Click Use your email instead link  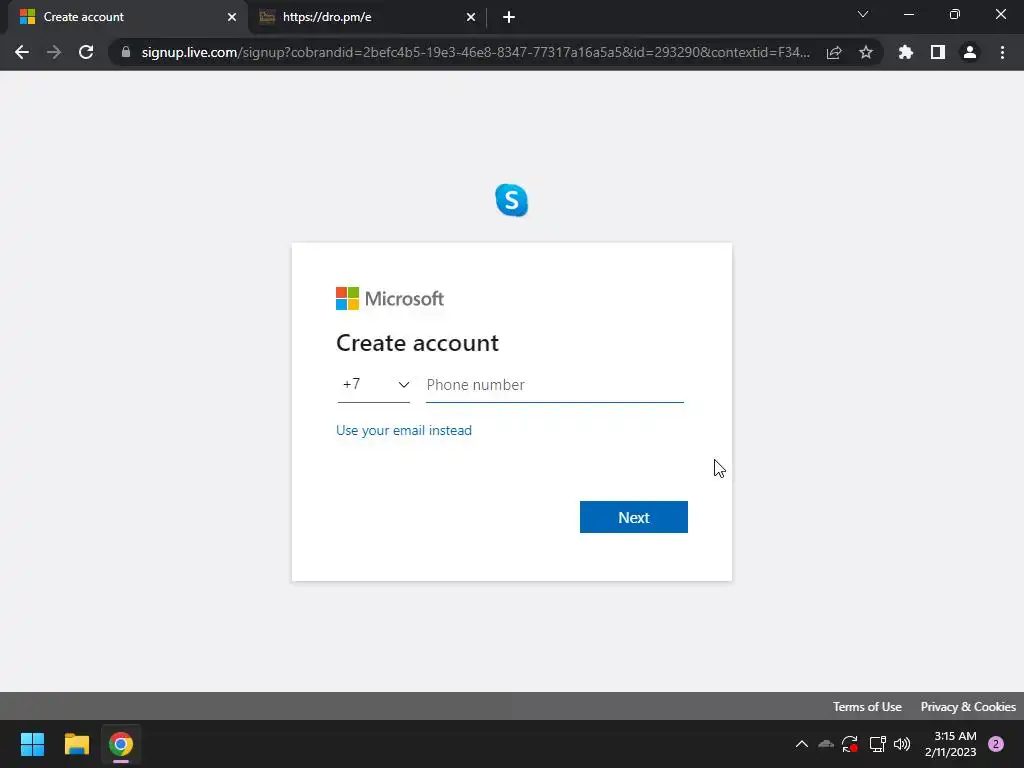tap(404, 430)
